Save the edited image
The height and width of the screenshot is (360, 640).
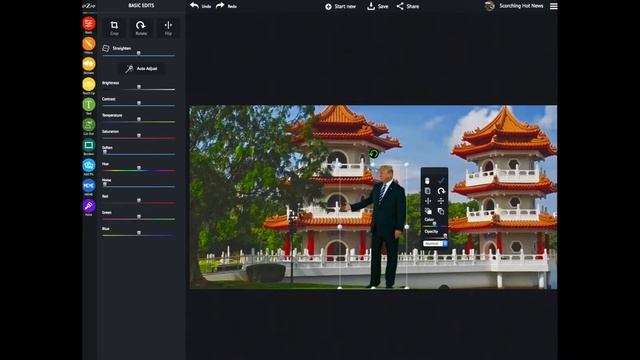[x=377, y=6]
